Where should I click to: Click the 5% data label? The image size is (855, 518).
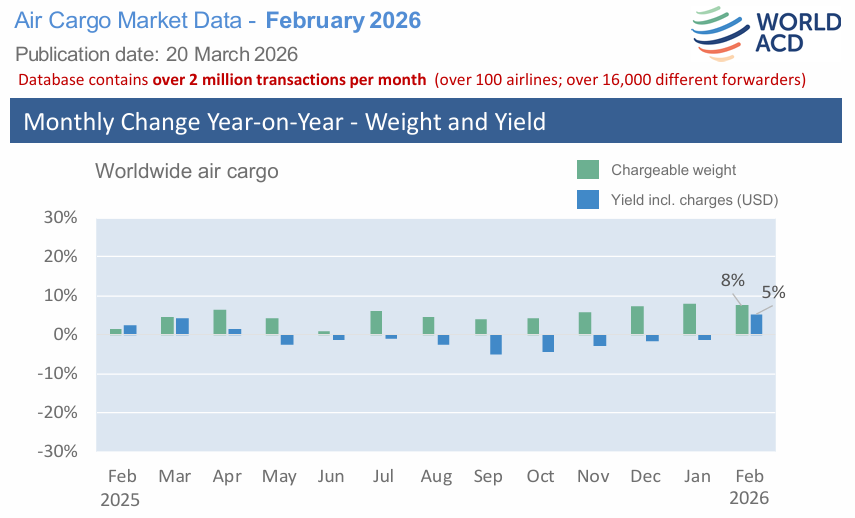[x=773, y=293]
